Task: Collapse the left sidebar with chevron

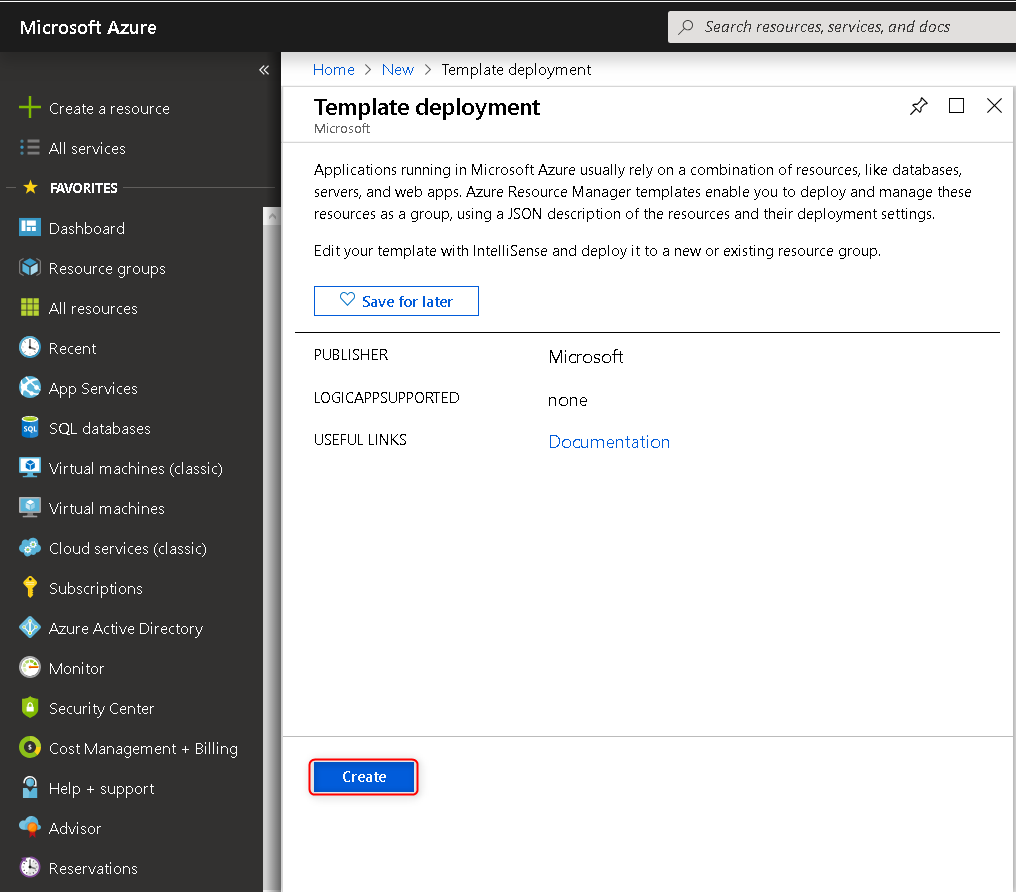Action: (264, 70)
